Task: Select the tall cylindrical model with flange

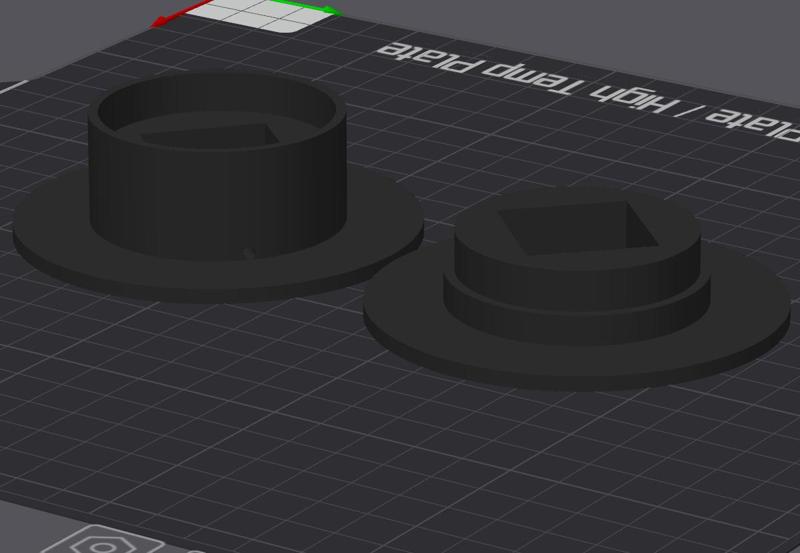Action: (218, 187)
